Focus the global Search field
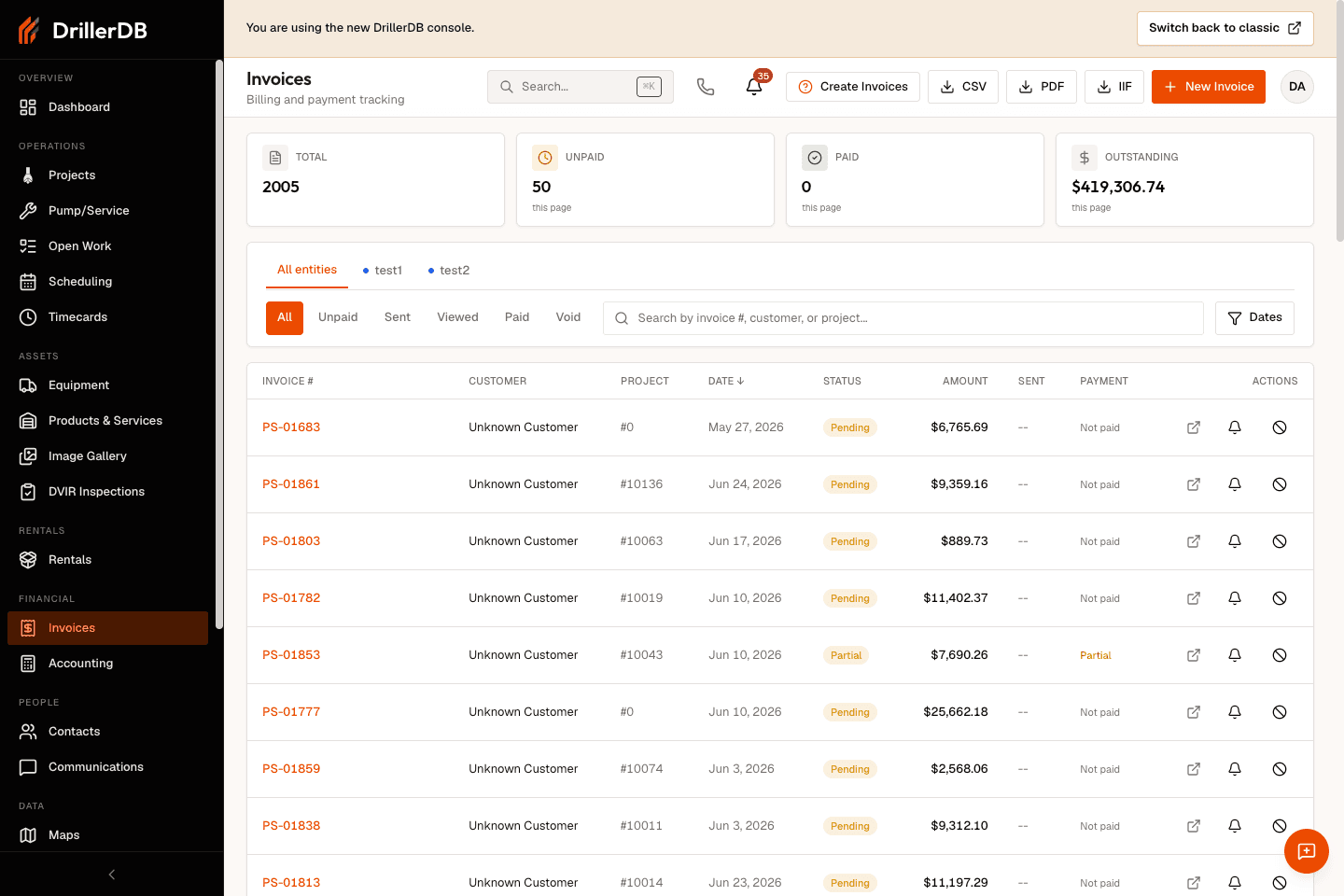 pos(581,87)
